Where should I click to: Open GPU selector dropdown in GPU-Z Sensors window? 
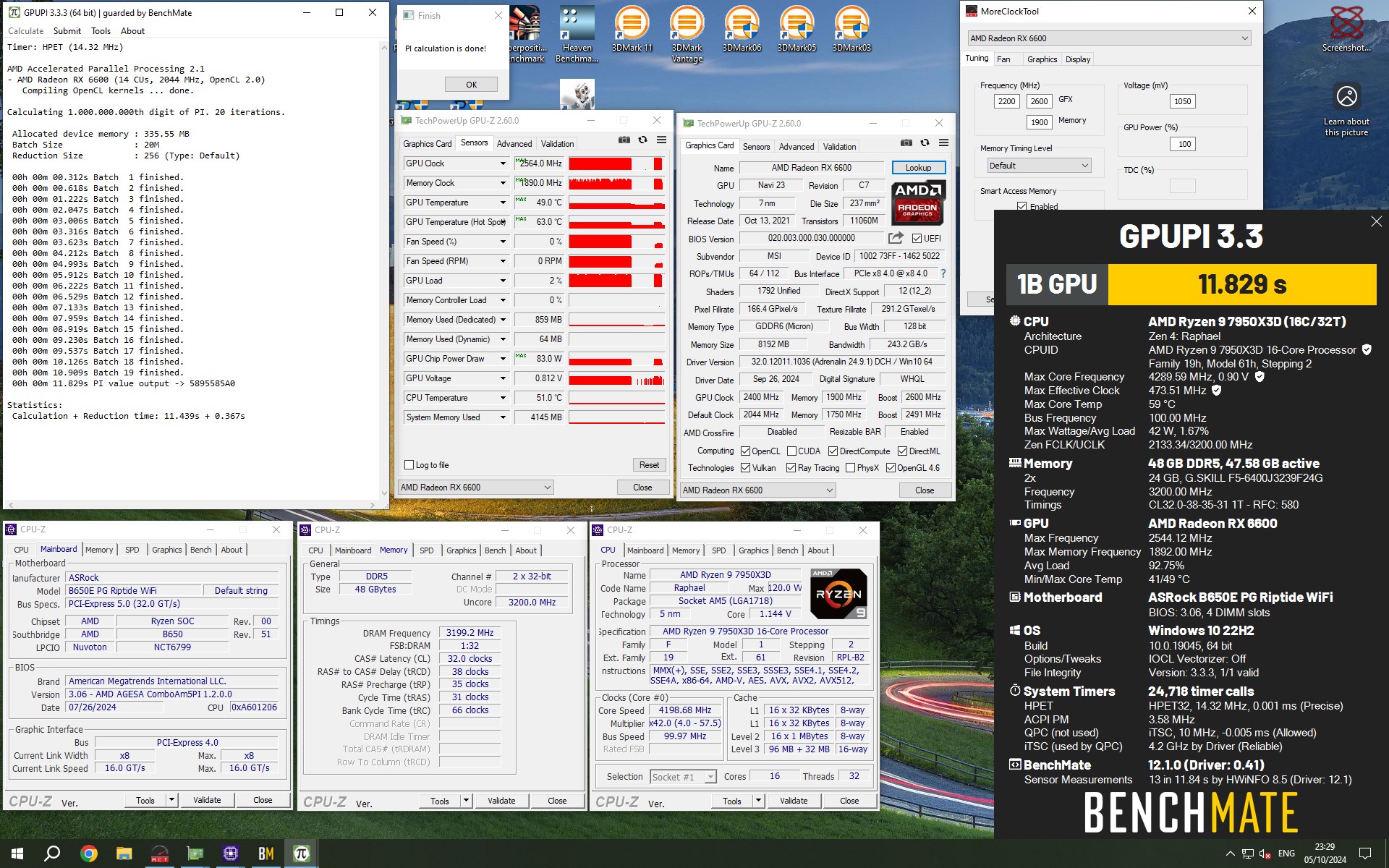click(476, 488)
